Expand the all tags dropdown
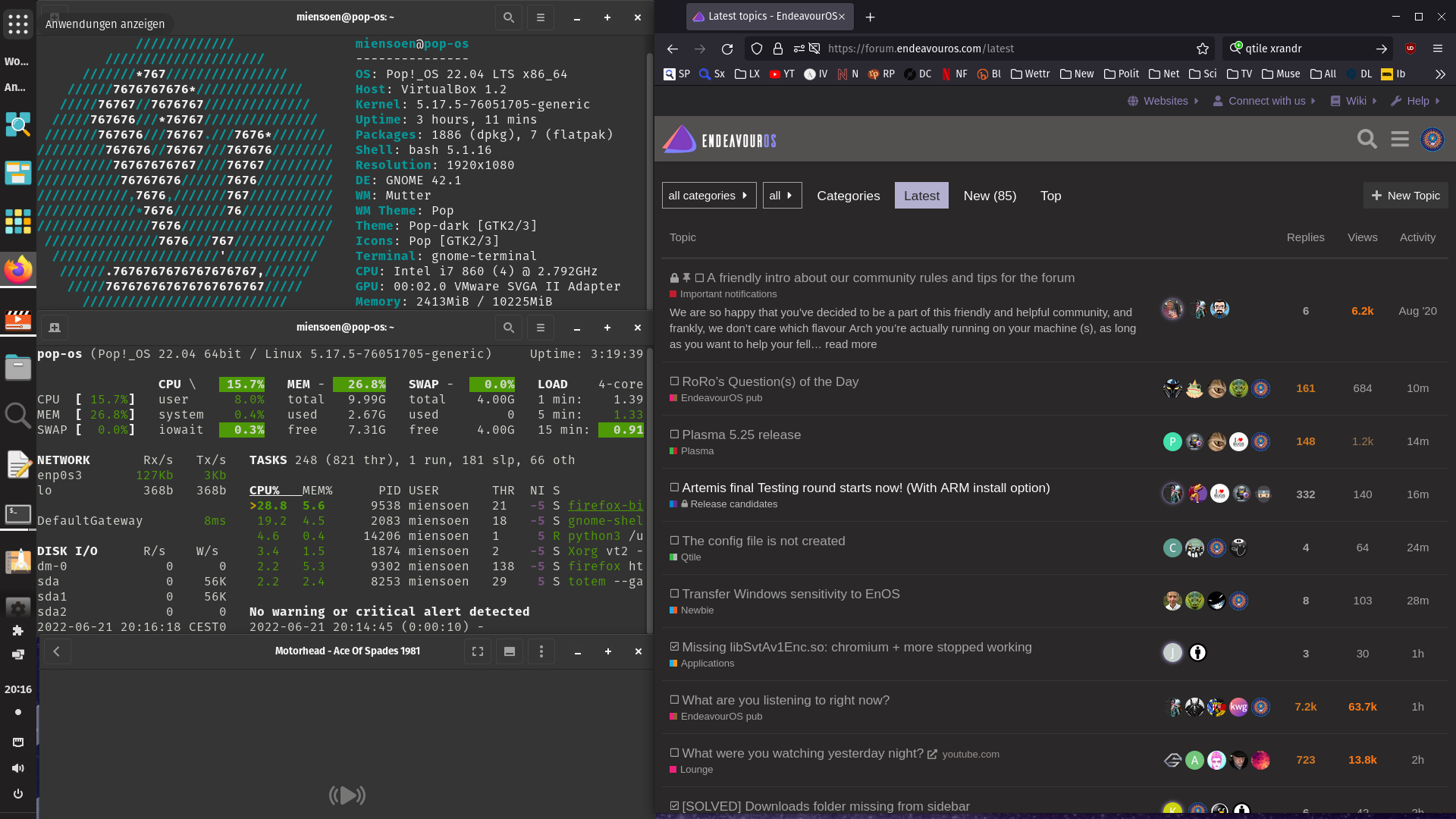Image resolution: width=1456 pixels, height=819 pixels. (x=782, y=196)
